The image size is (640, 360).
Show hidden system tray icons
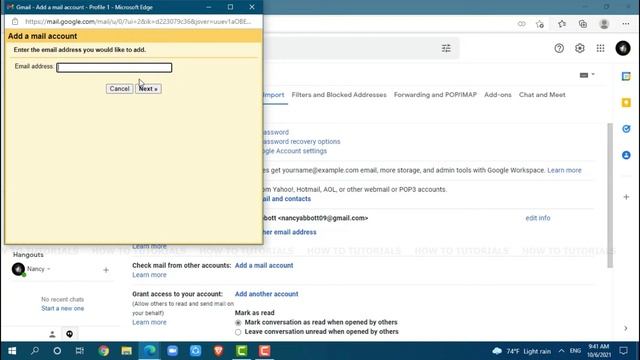[x=561, y=351]
